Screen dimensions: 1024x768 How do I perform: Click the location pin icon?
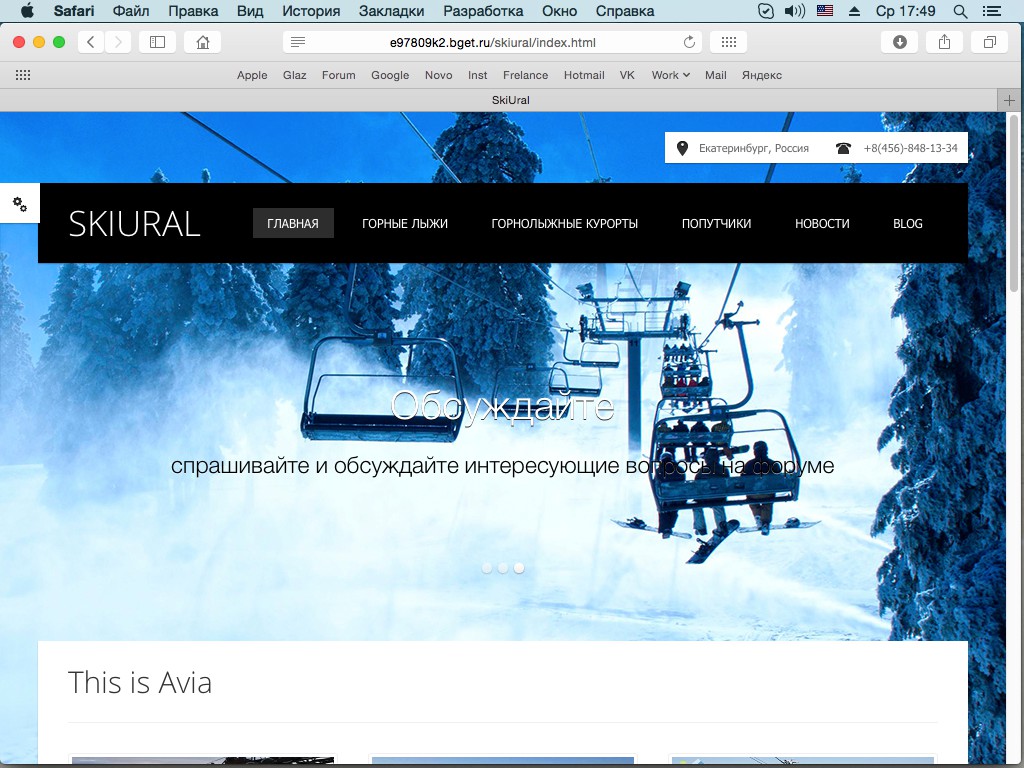[682, 148]
